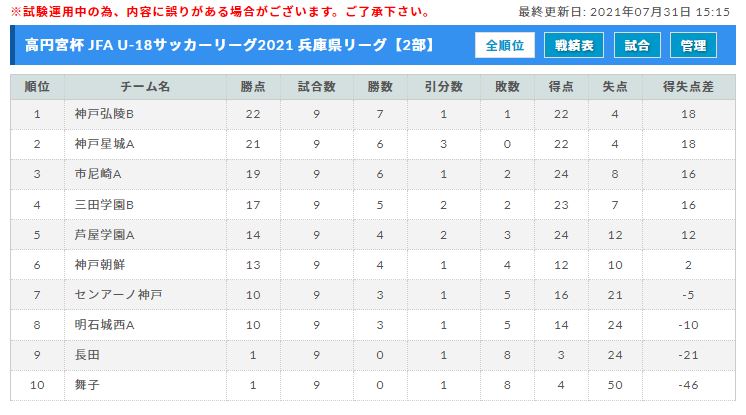Click the 得失点差 column header

click(688, 87)
